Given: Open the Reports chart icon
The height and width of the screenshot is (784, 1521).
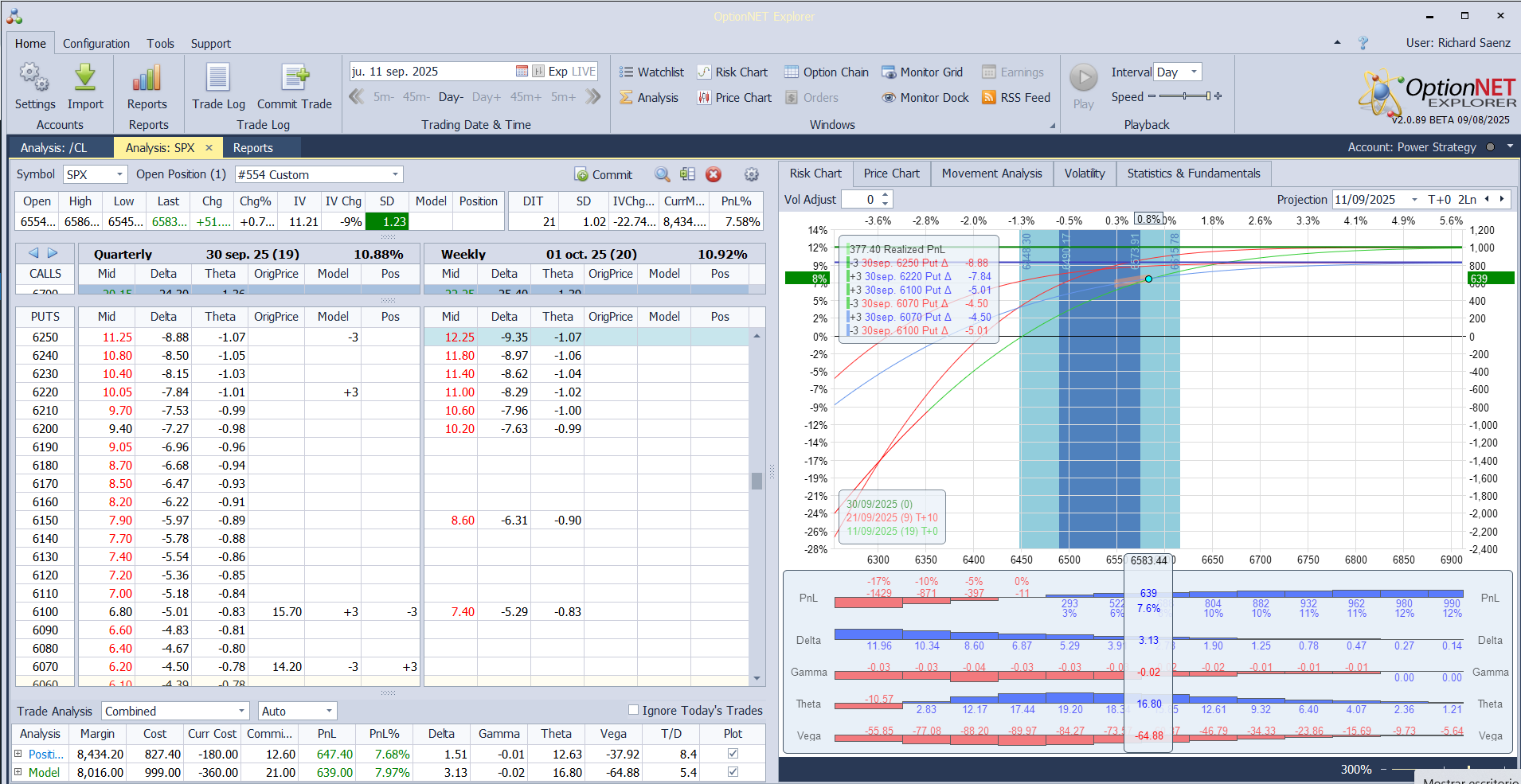Looking at the screenshot, I should (x=147, y=78).
